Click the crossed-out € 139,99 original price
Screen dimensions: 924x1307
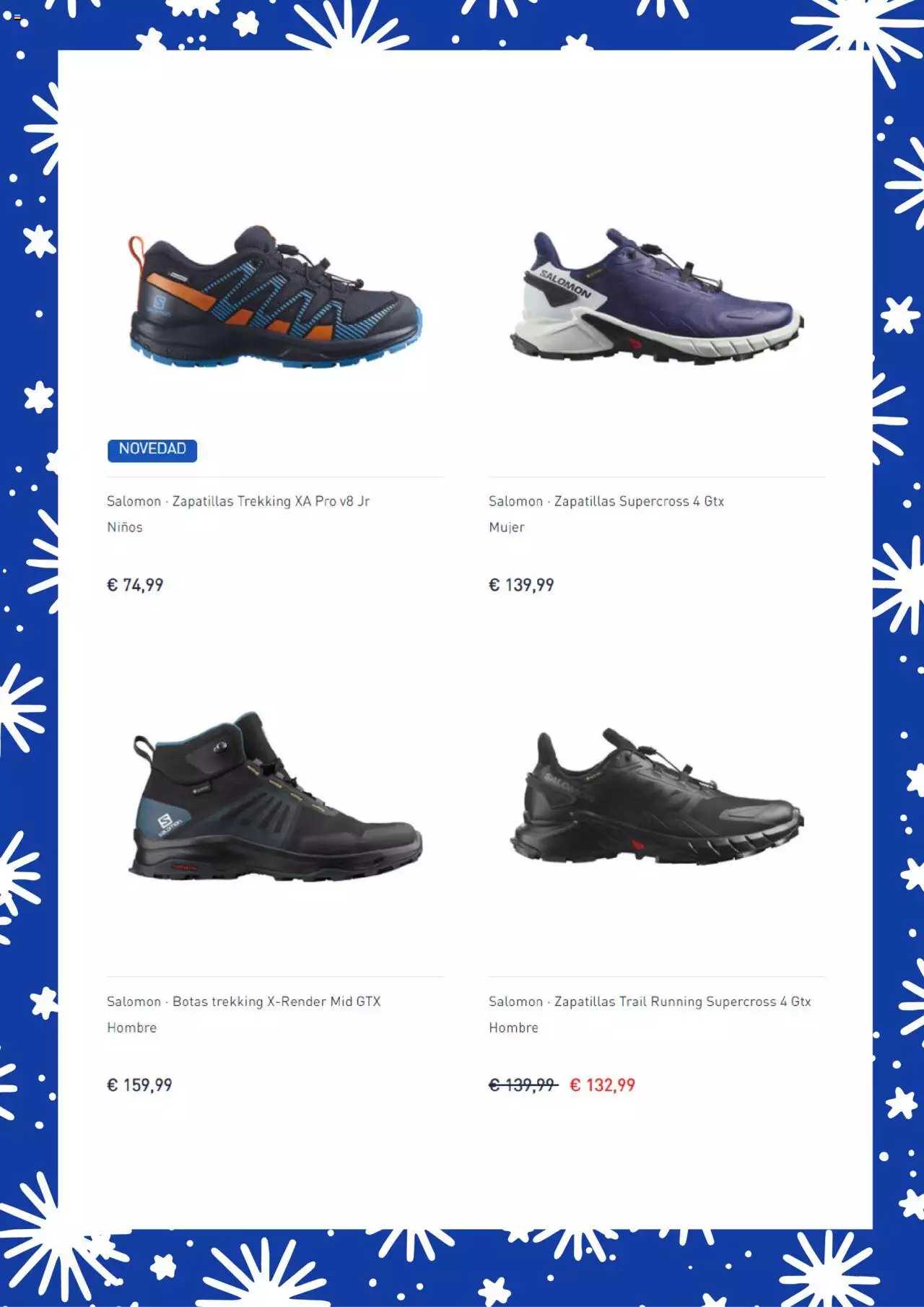(x=523, y=1085)
